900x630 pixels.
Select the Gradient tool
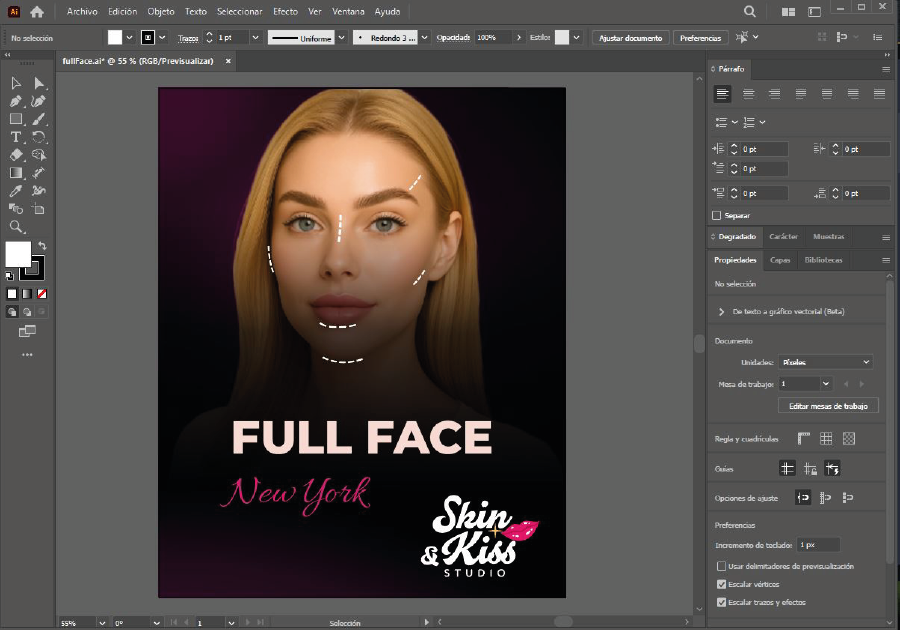[16, 173]
